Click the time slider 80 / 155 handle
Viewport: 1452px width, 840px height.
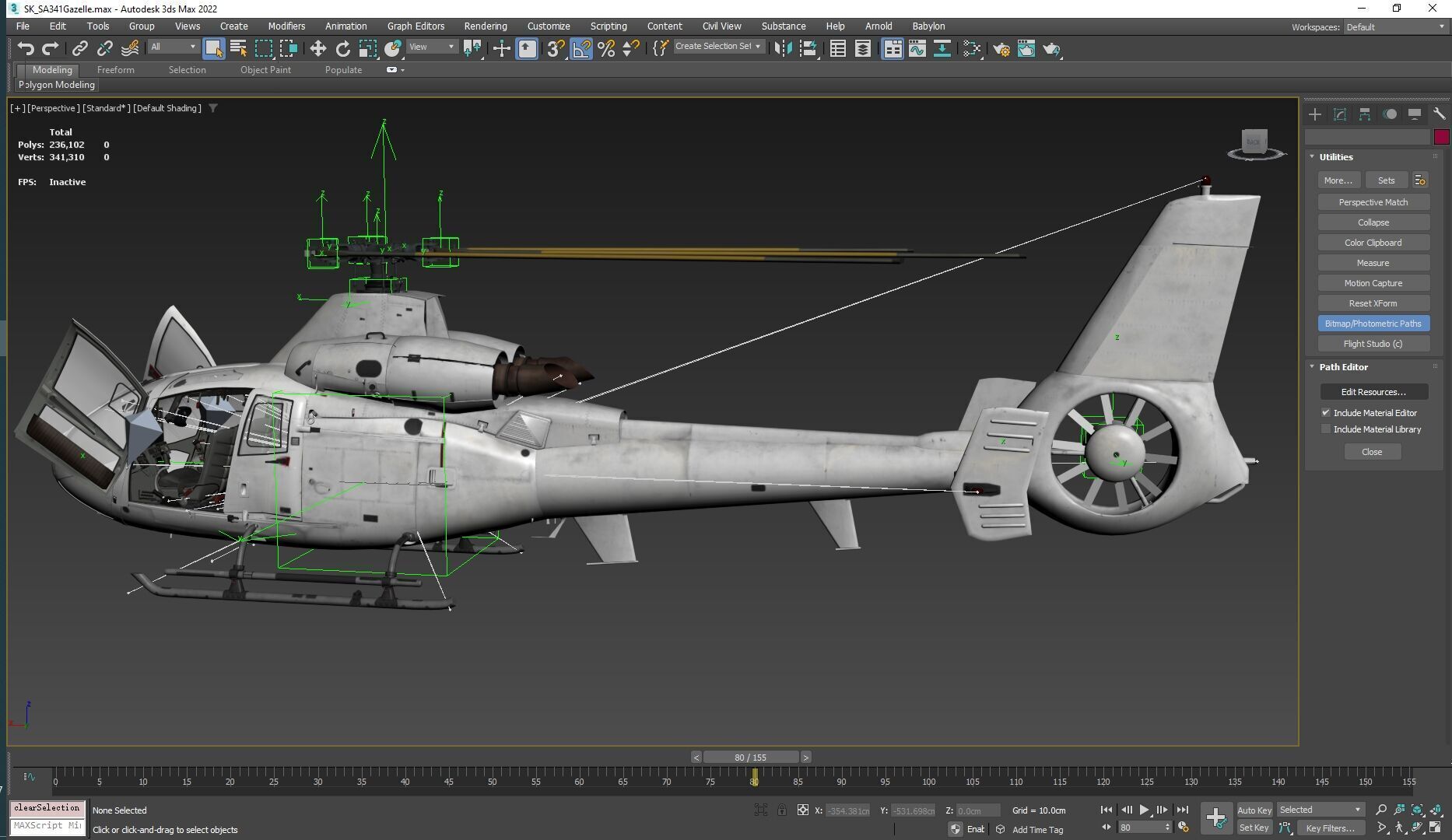click(x=751, y=758)
